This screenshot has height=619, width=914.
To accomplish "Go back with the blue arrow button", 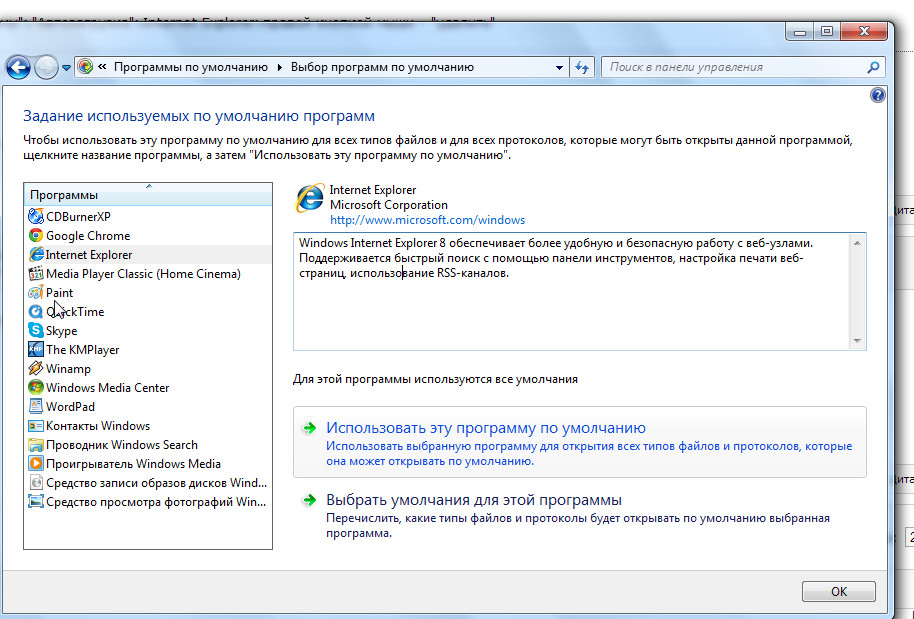I will click(18, 68).
